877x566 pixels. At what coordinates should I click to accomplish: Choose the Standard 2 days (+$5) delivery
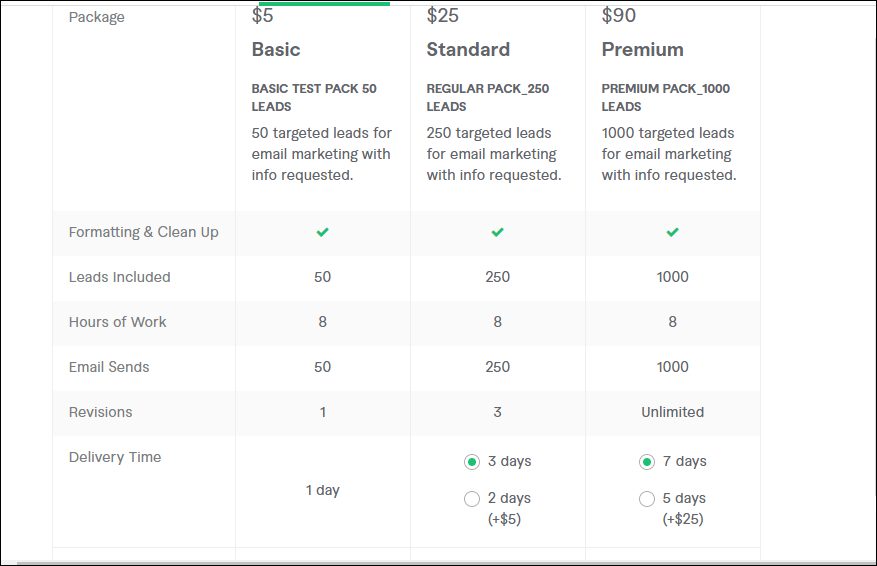[x=472, y=499]
